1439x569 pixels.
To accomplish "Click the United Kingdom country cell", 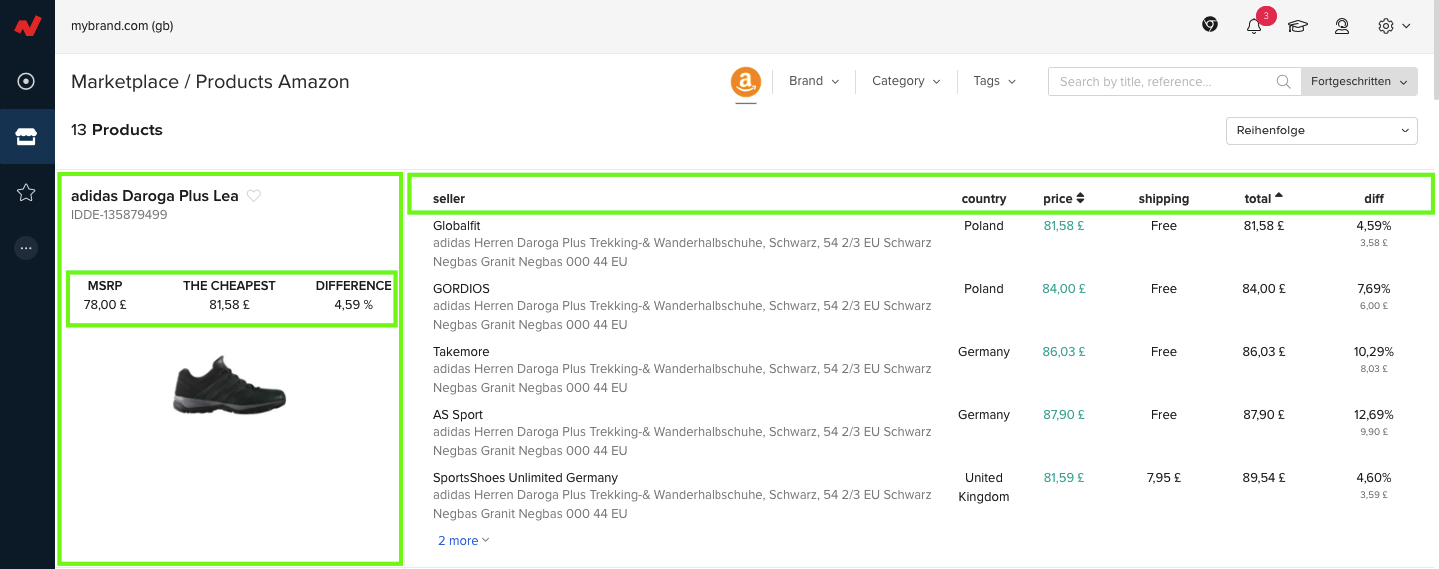I will pos(983,487).
